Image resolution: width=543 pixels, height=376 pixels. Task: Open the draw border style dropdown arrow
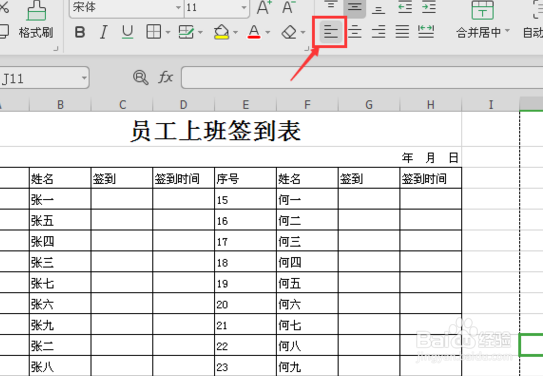point(201,33)
